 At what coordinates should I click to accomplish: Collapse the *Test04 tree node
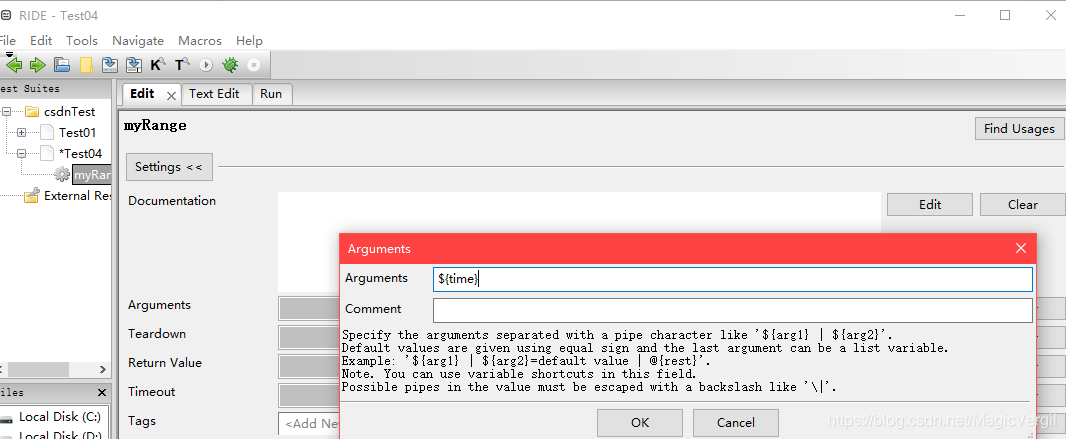[21, 154]
